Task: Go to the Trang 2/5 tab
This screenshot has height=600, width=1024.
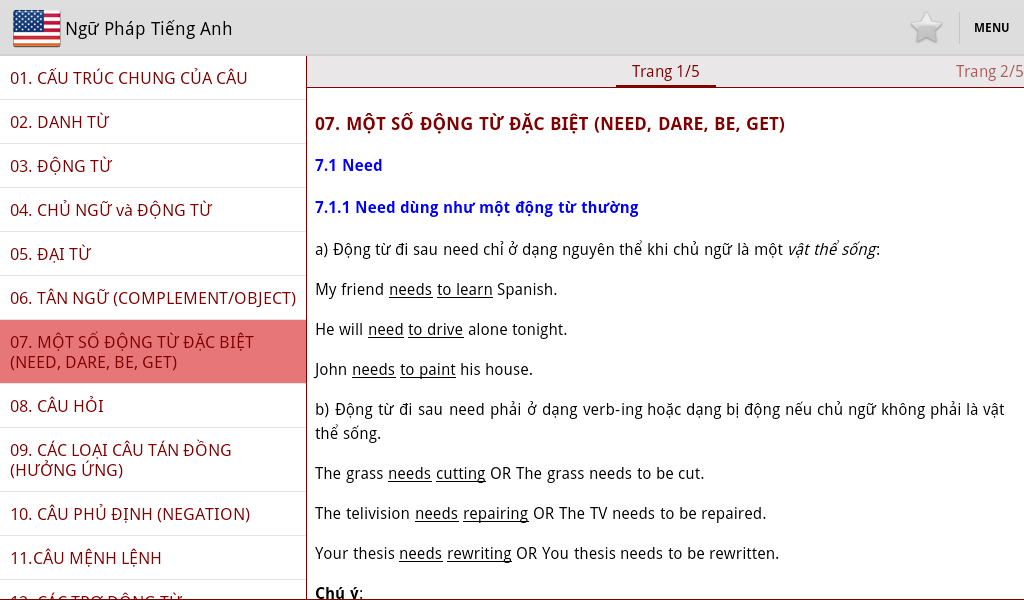Action: (988, 71)
